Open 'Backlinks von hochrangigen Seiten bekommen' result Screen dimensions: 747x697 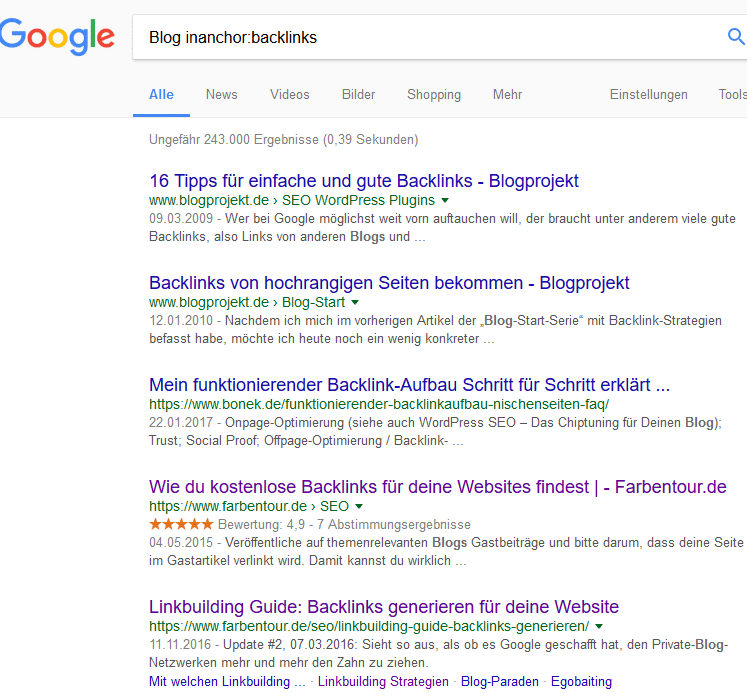pos(389,283)
